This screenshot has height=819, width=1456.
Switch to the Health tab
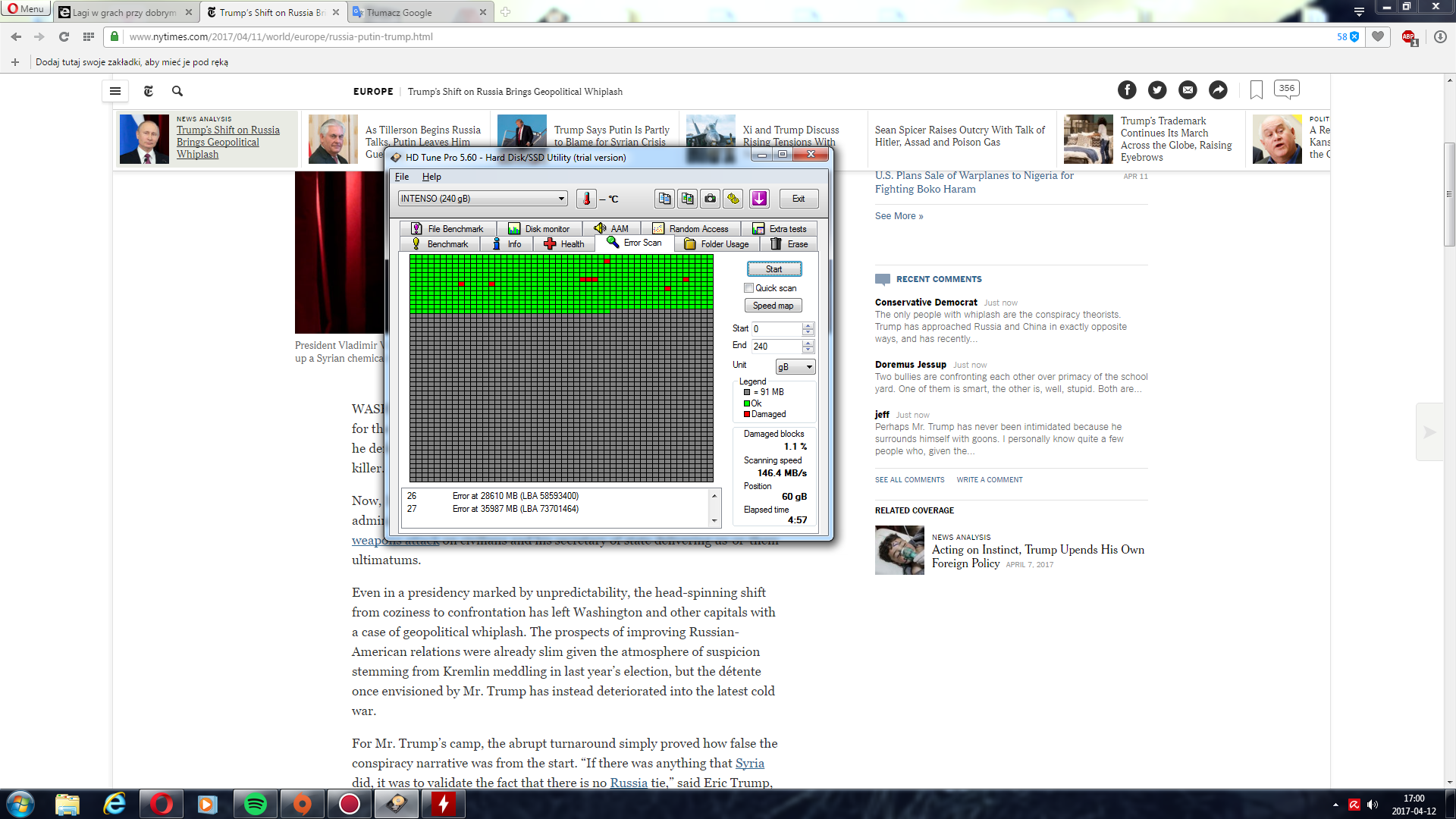564,244
